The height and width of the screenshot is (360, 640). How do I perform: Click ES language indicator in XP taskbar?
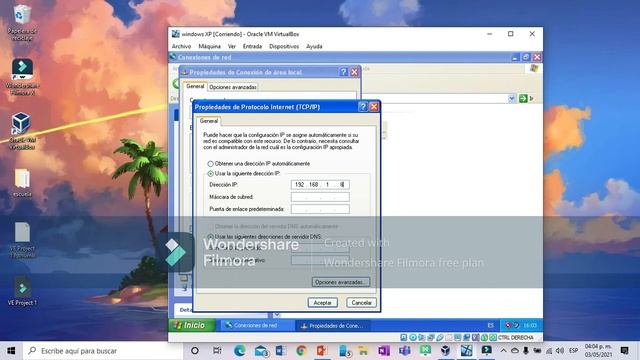tap(491, 325)
